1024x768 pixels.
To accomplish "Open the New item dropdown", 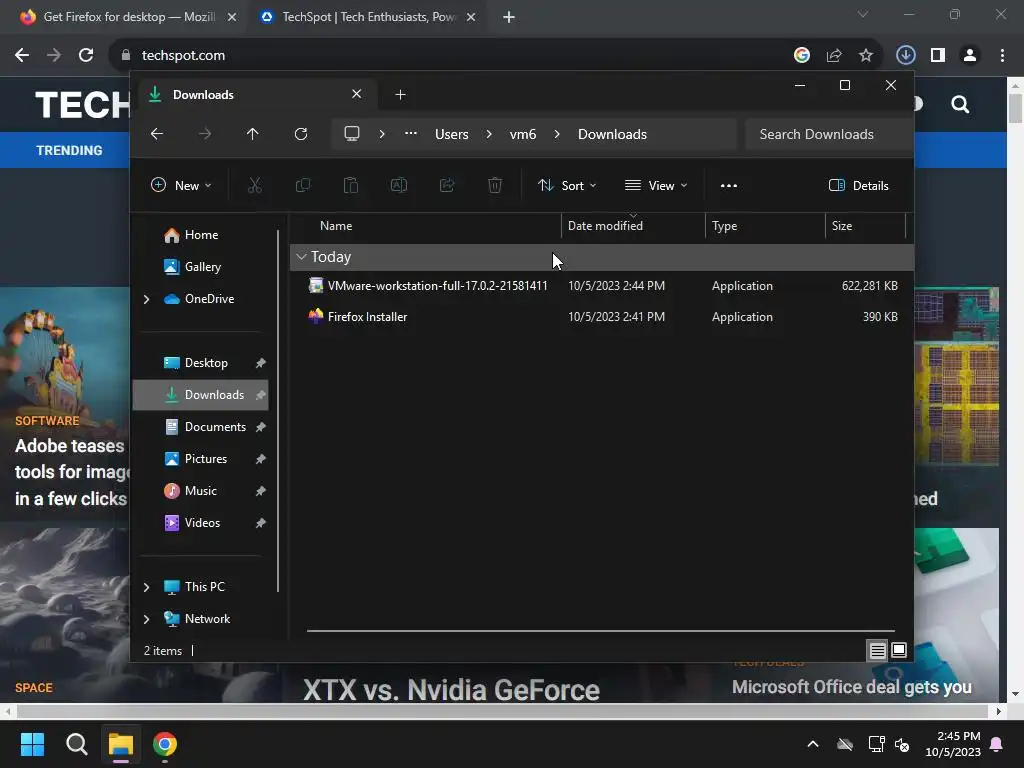I will click(x=181, y=185).
